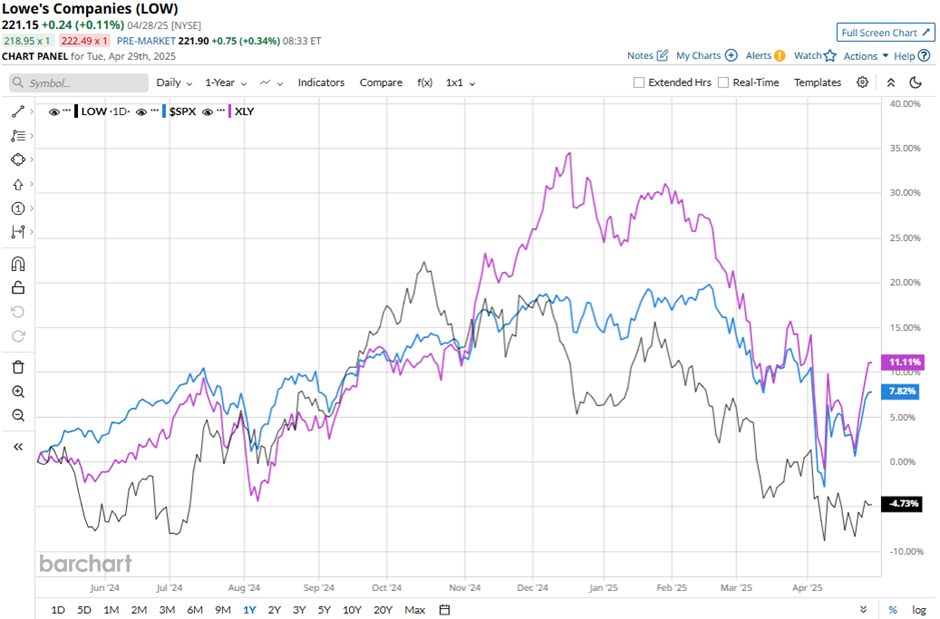Toggle visibility of XLY series

click(207, 111)
